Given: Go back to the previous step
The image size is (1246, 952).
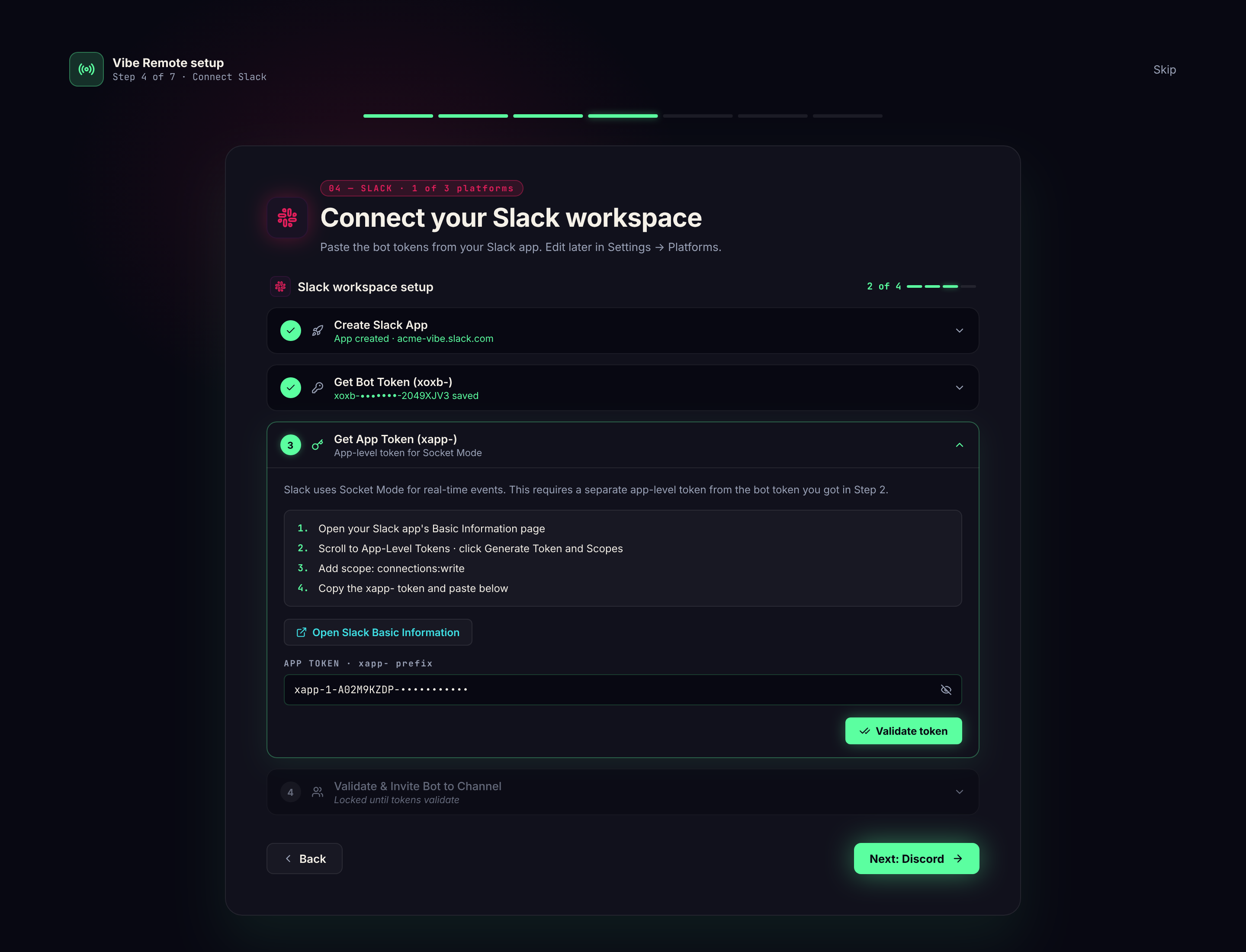Looking at the screenshot, I should [x=304, y=859].
